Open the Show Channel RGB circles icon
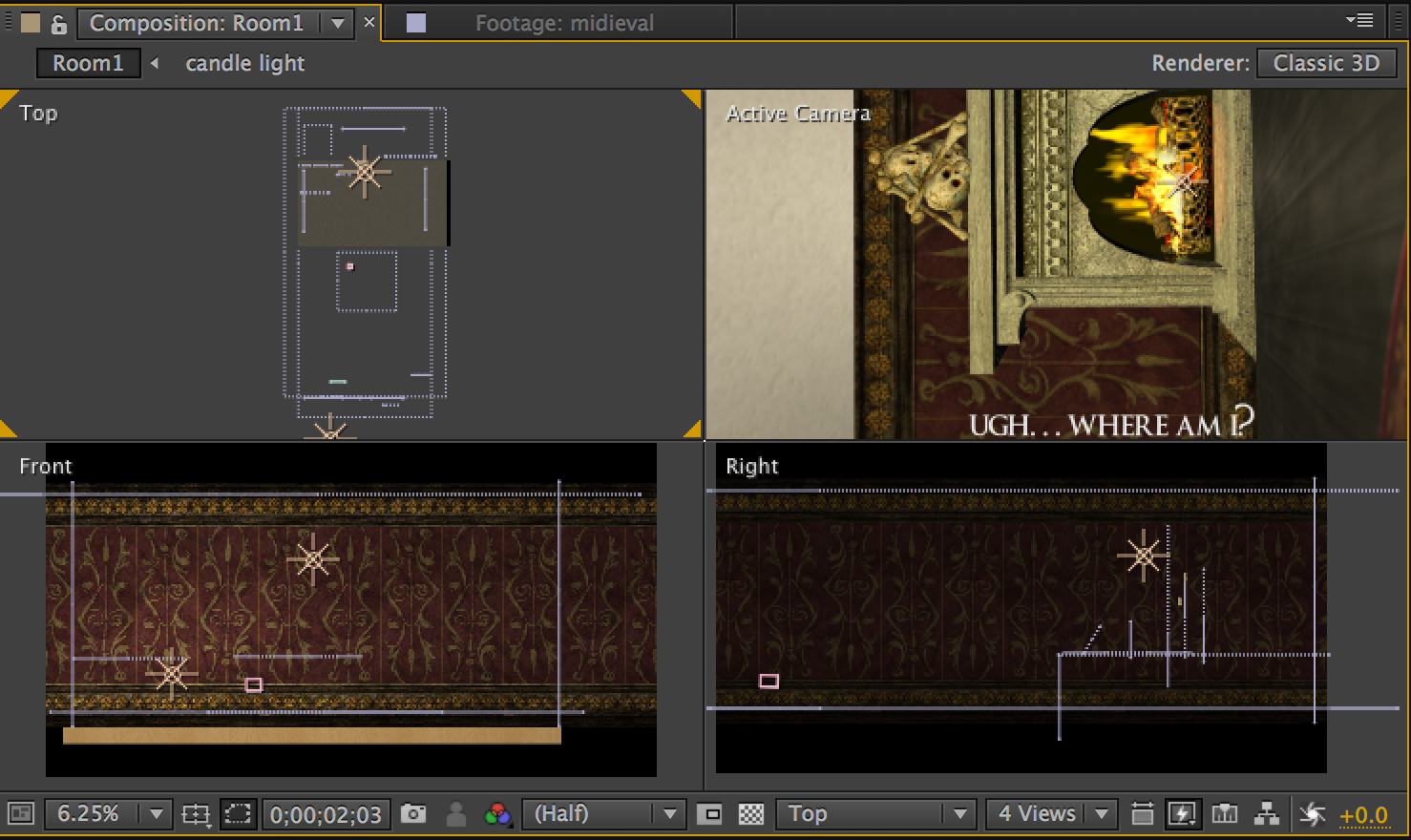 click(x=497, y=814)
